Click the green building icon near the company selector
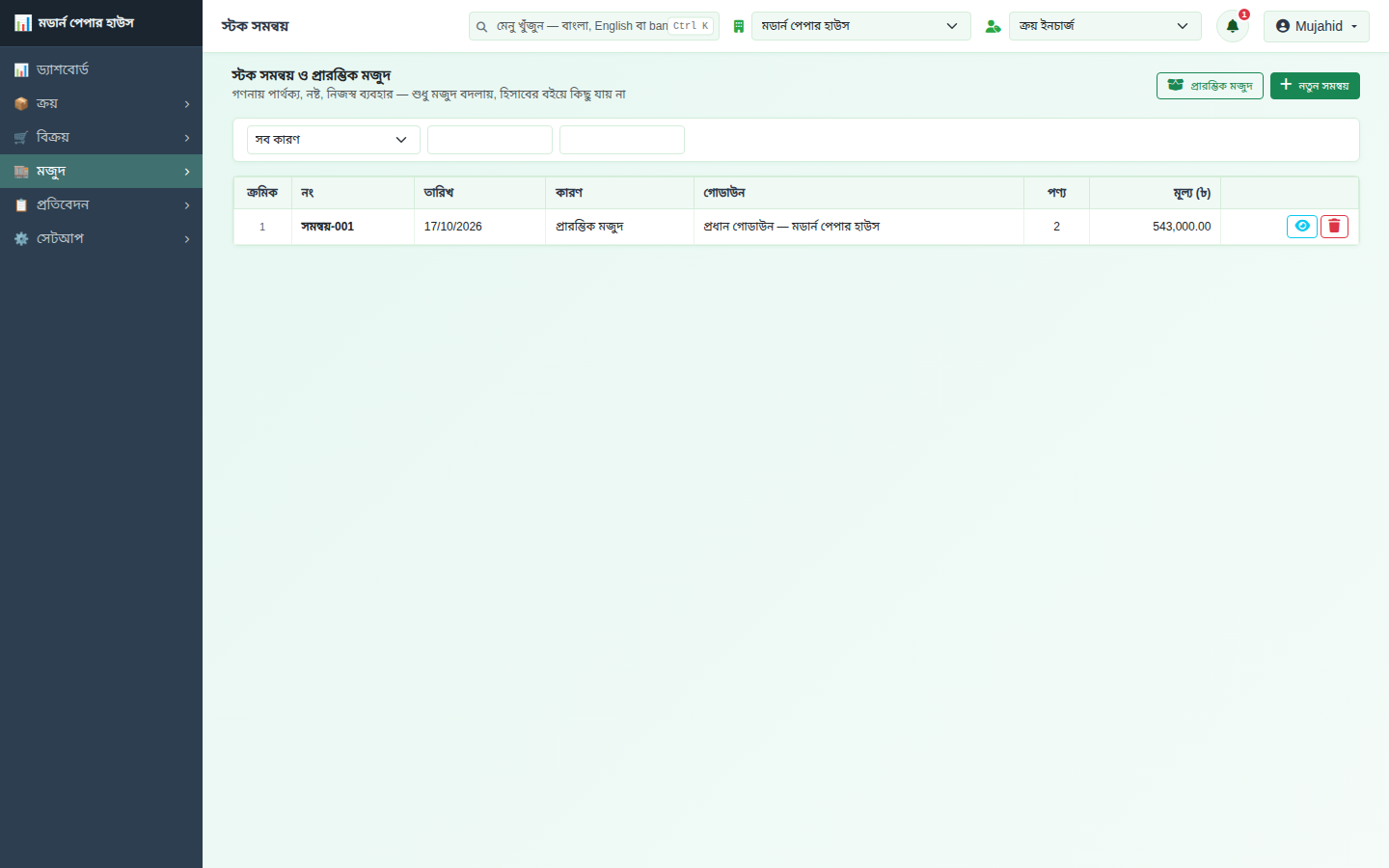The image size is (1389, 868). tap(739, 27)
